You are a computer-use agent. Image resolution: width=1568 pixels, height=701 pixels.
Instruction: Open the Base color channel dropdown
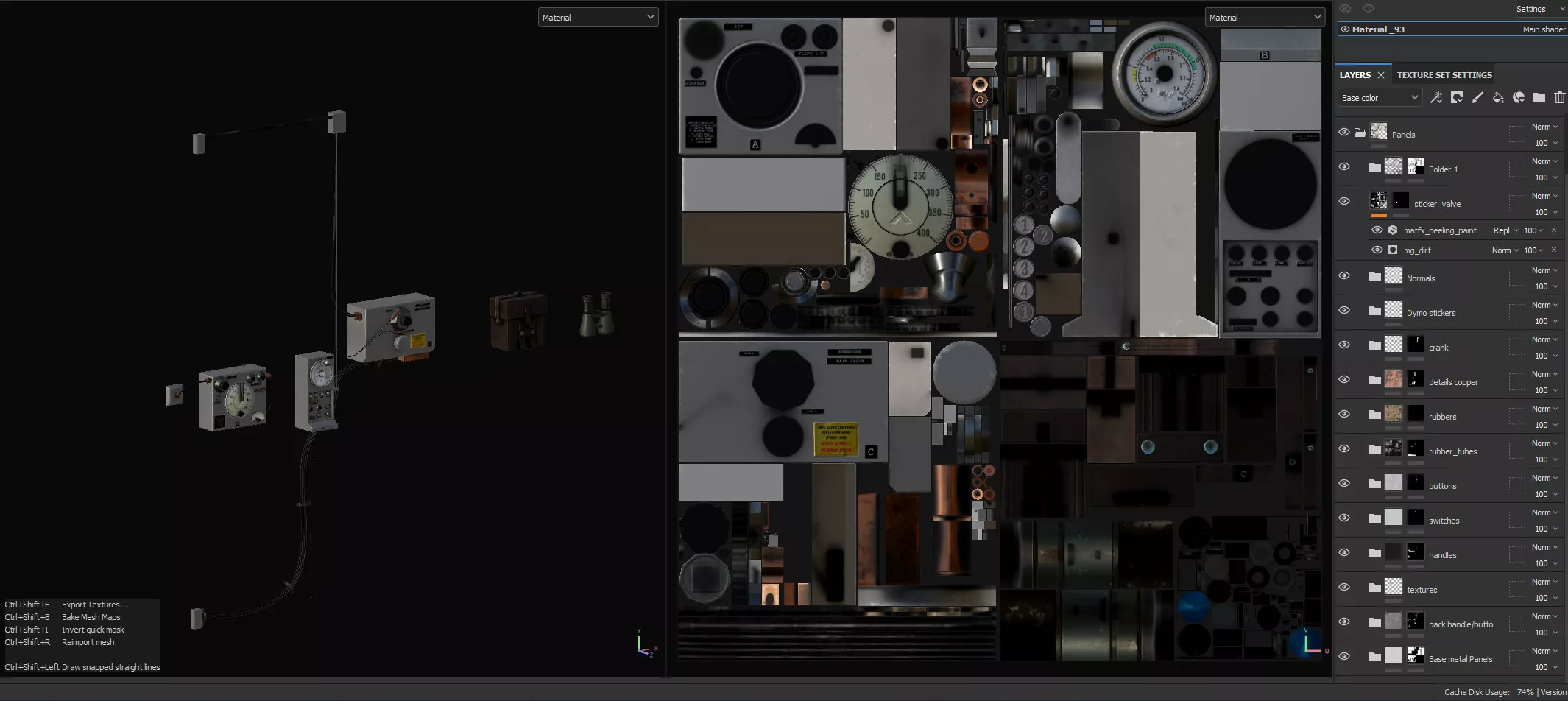(1379, 98)
